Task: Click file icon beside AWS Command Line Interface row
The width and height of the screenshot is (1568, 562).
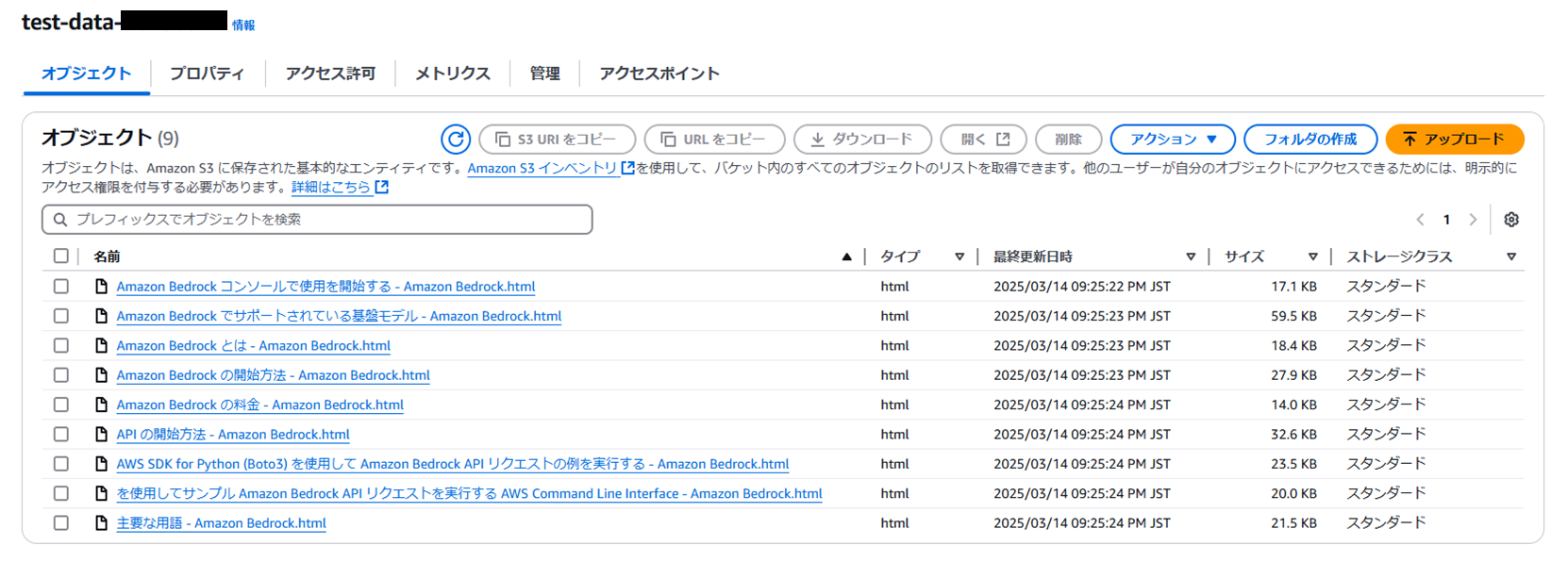Action: pos(101,493)
